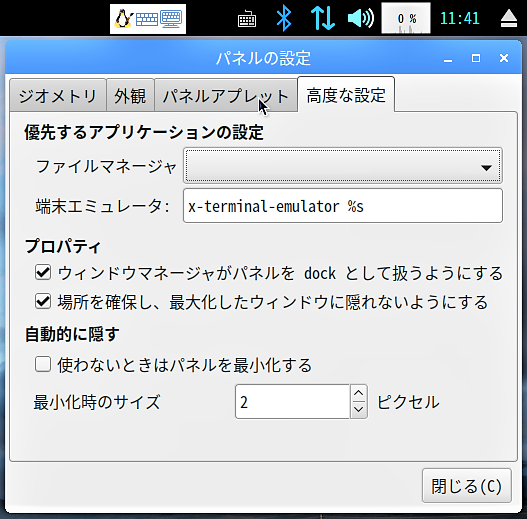Viewport: 527px width, 519px height.
Task: Click the 閉じる(C) button
Action: point(467,486)
